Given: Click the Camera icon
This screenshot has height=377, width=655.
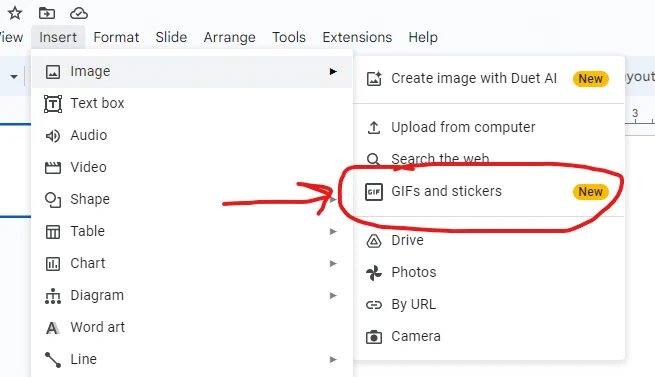Looking at the screenshot, I should (x=374, y=337).
